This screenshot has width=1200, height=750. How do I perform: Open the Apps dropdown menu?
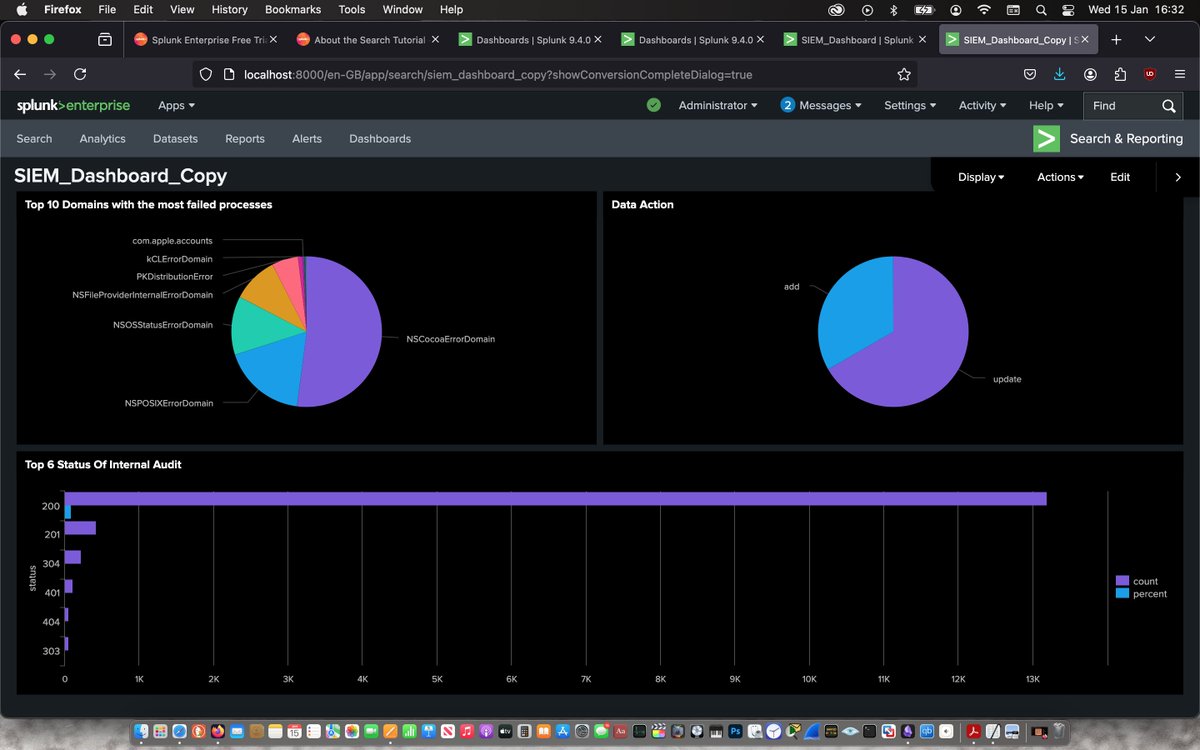point(177,105)
